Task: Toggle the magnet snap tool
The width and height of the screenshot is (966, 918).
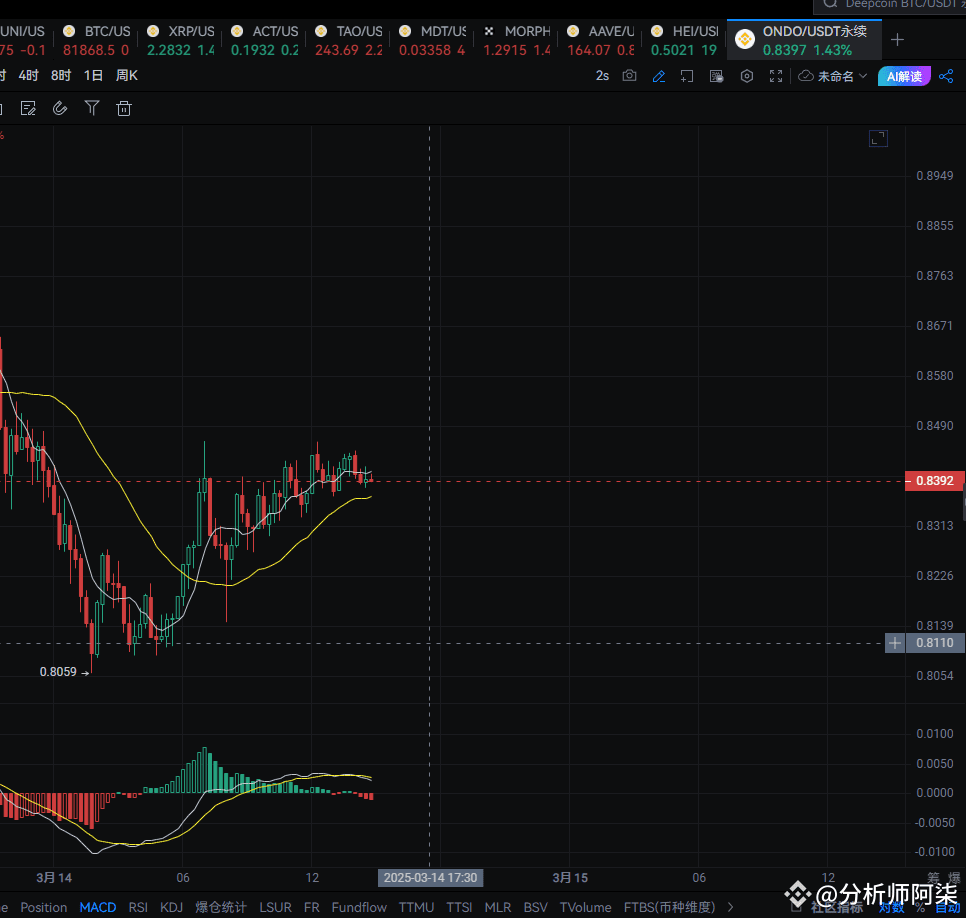Action: [59, 107]
